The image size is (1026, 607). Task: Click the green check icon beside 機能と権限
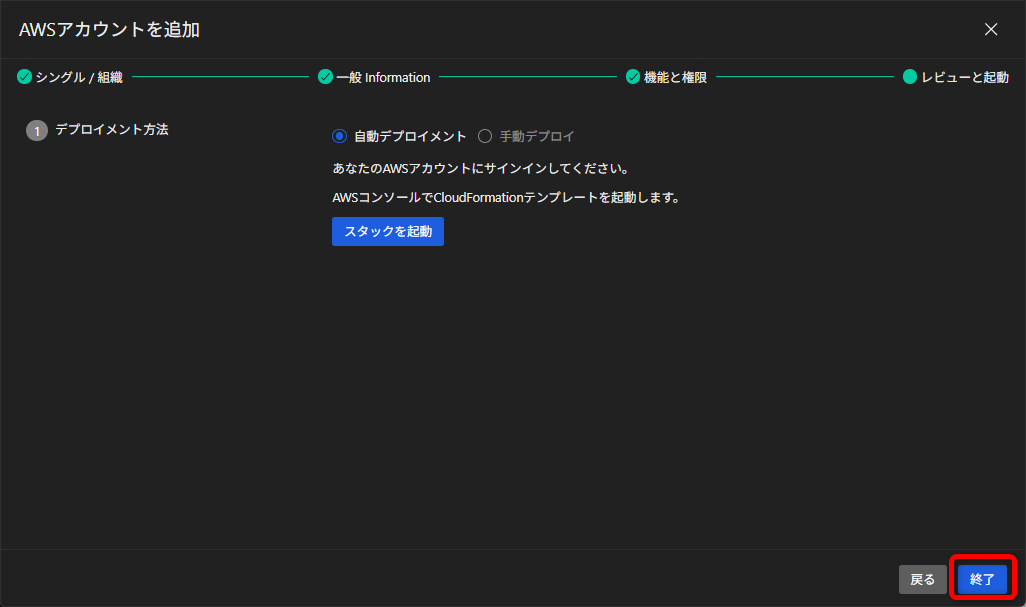tap(633, 77)
